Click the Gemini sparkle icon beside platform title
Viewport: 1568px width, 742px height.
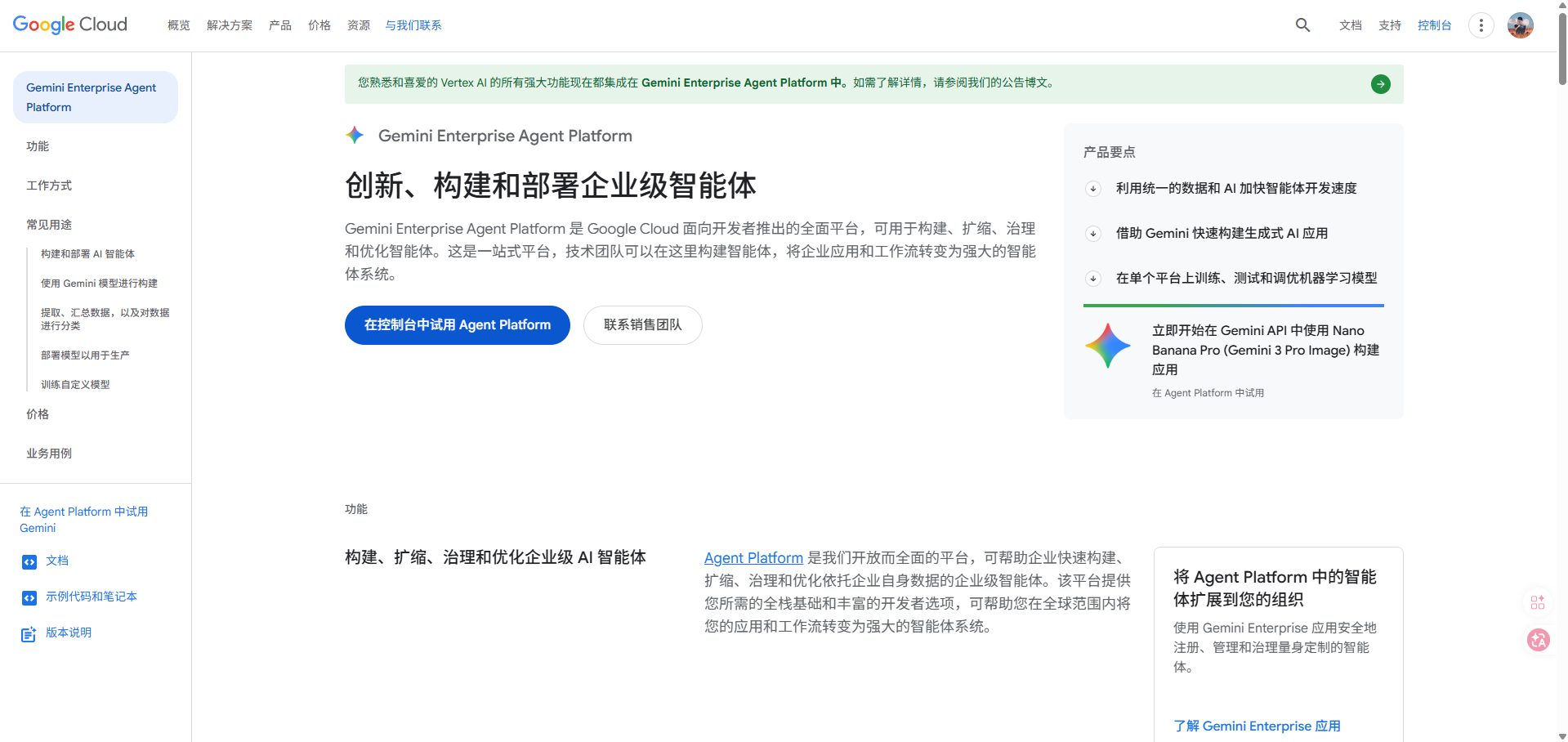pyautogui.click(x=355, y=135)
